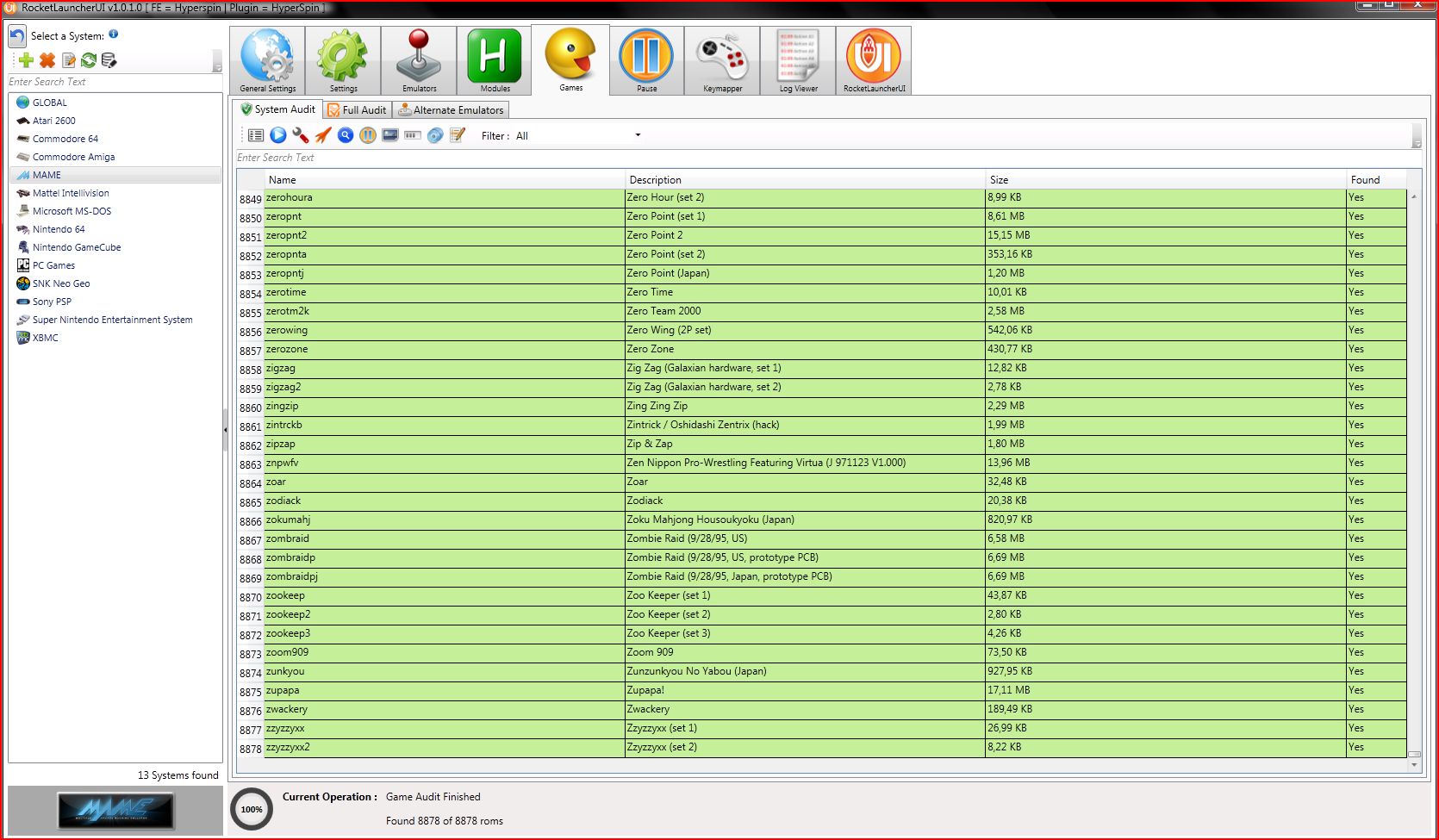Switch to the Full Audit tab
This screenshot has height=840, width=1439.
(x=357, y=110)
